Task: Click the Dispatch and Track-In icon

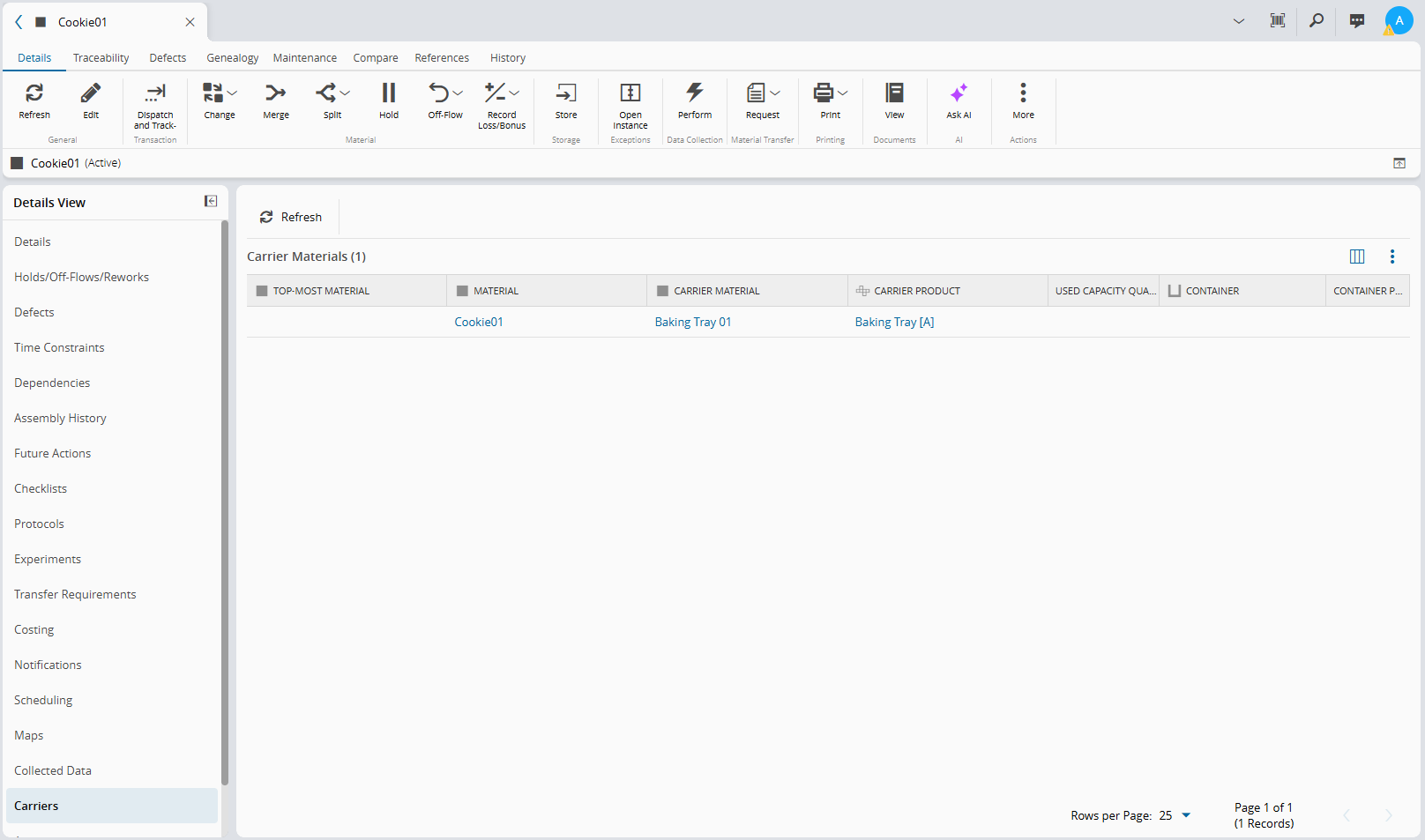Action: click(x=155, y=93)
